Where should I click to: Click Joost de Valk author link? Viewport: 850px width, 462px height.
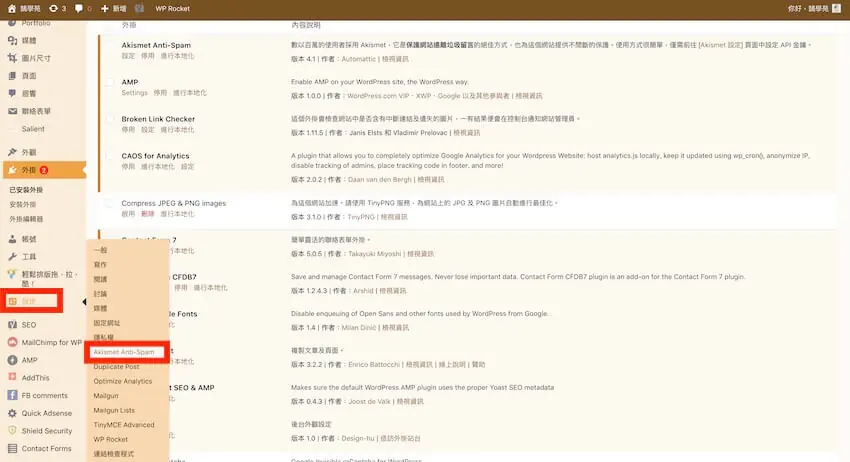[369, 401]
